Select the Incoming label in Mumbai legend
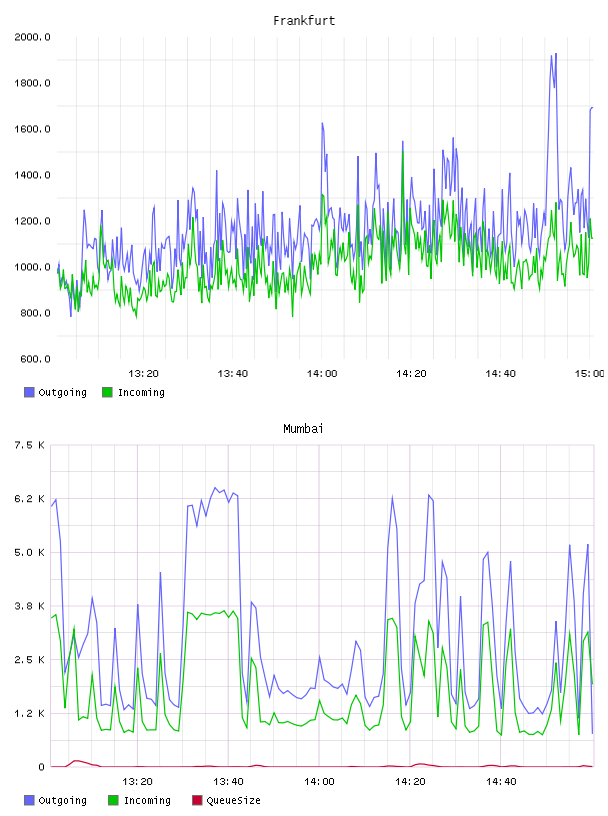608x816 pixels. coord(147,800)
